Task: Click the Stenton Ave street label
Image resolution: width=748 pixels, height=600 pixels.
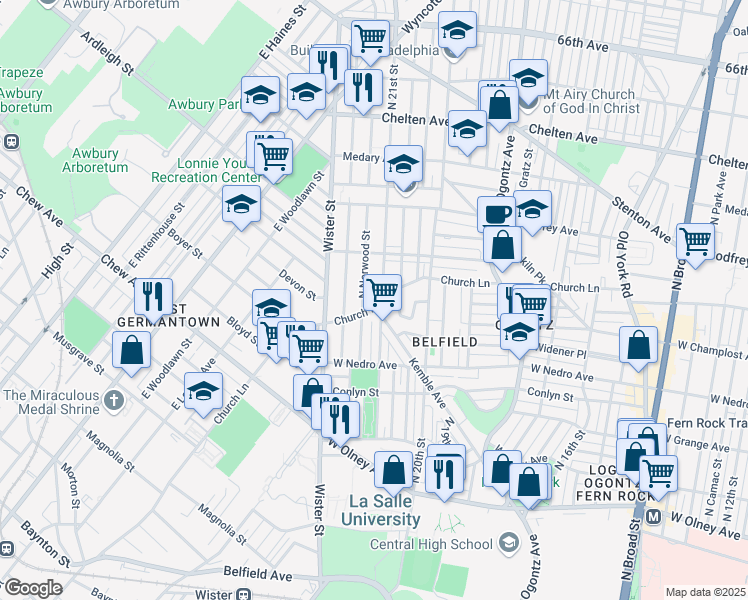Action: point(642,219)
